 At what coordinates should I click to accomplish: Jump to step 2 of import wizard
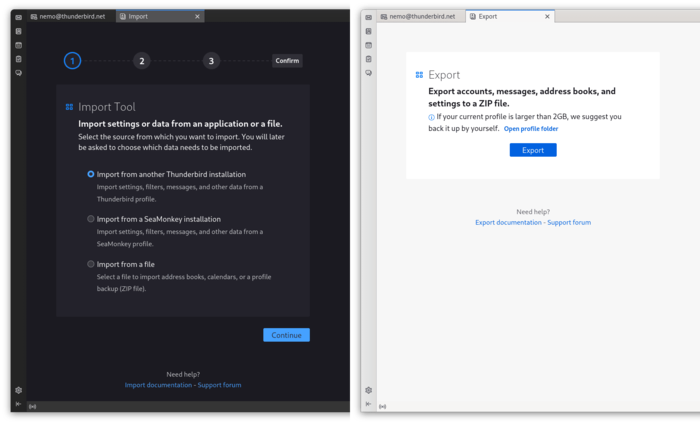point(142,61)
